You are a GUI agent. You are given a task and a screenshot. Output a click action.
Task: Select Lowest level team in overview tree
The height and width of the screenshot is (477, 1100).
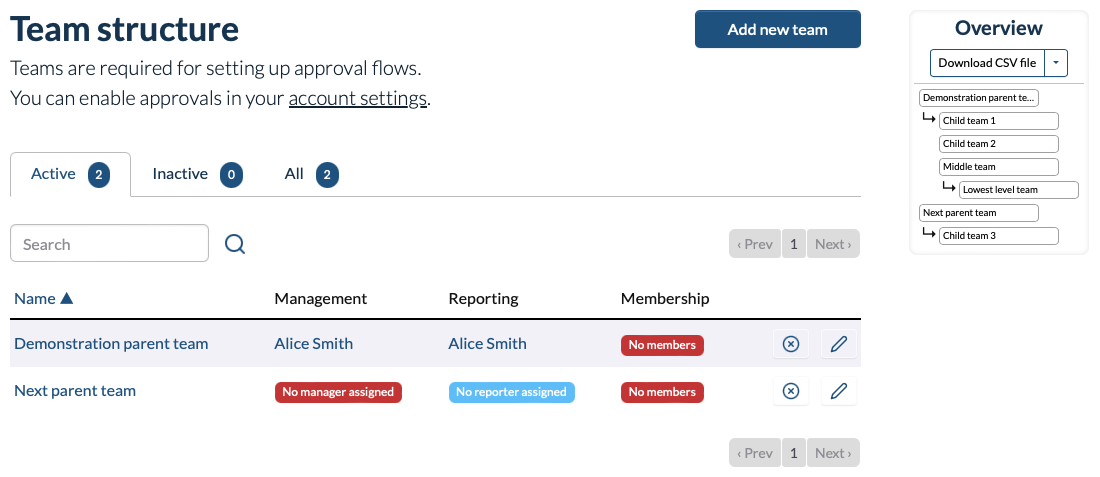tap(1018, 190)
